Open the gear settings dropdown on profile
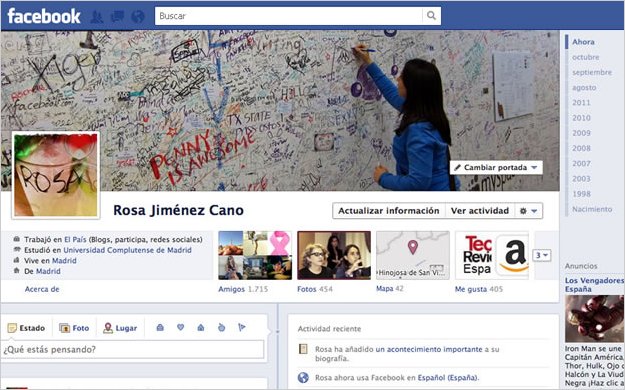 click(x=529, y=211)
